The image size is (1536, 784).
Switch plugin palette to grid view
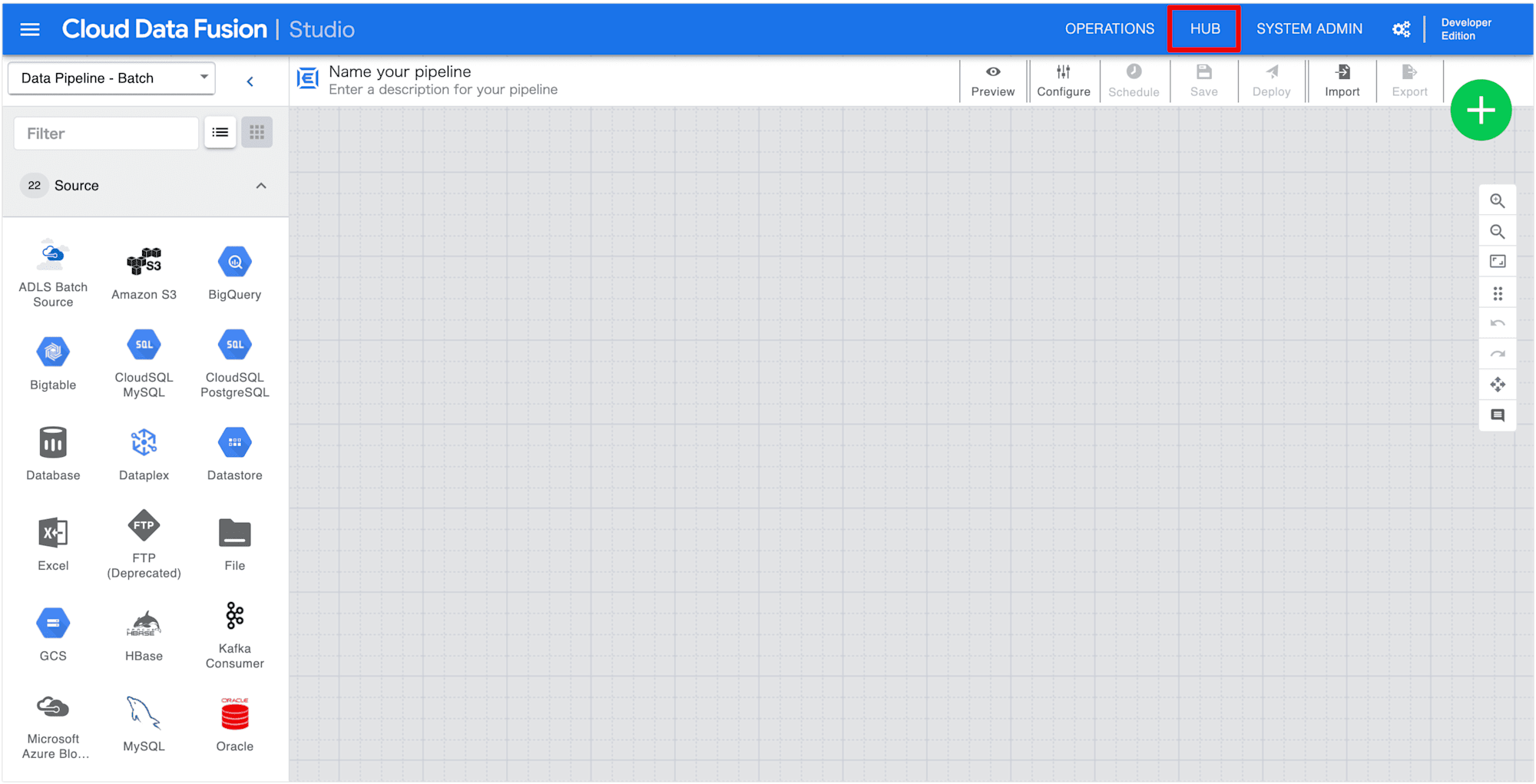(257, 133)
